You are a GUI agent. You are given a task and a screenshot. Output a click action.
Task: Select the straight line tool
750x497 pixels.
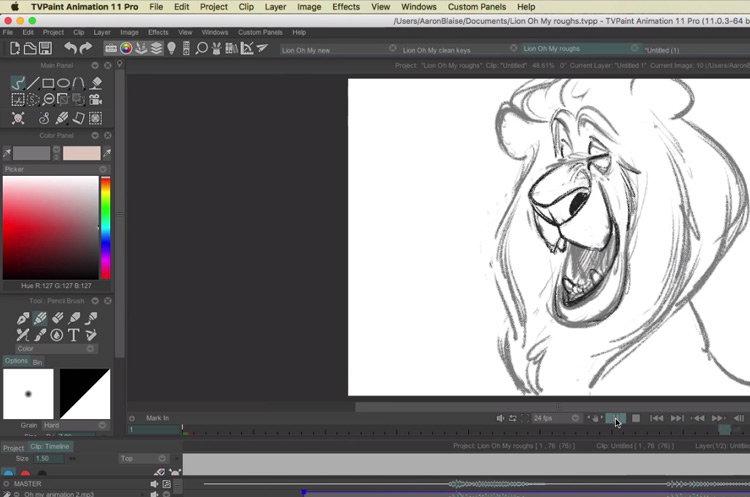point(33,83)
